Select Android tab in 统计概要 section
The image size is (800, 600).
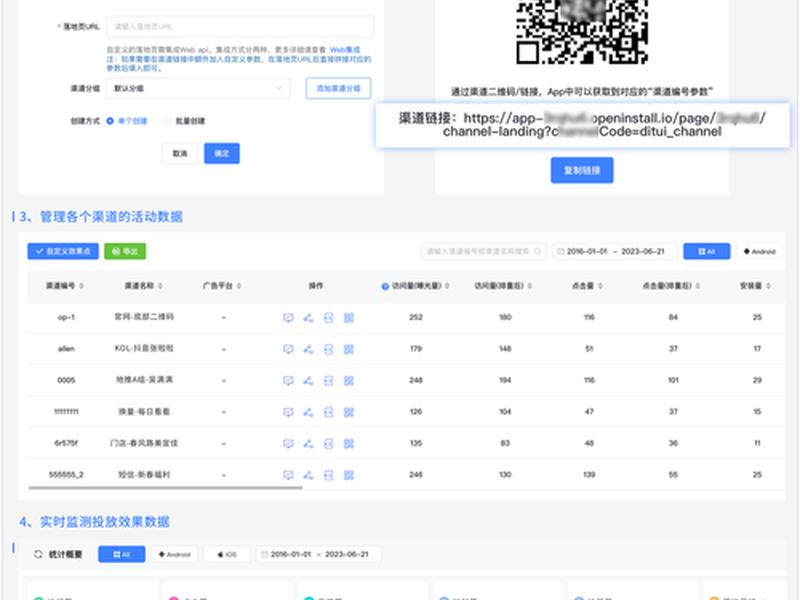(174, 554)
